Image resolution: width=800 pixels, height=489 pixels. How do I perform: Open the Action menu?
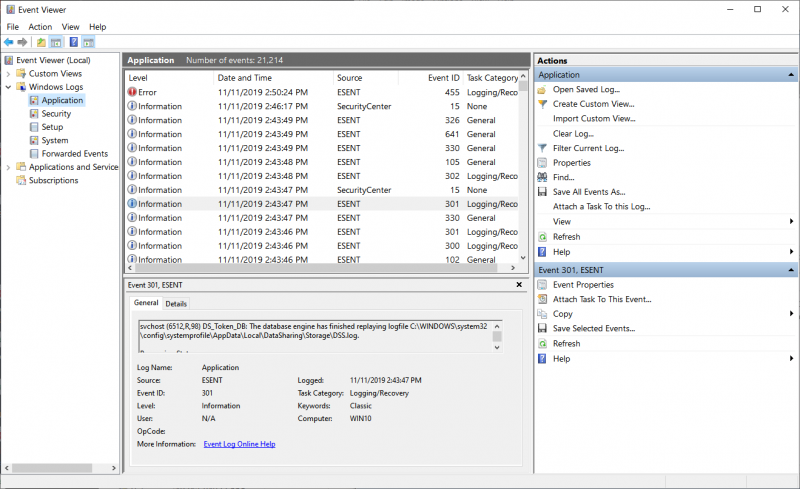coord(40,27)
